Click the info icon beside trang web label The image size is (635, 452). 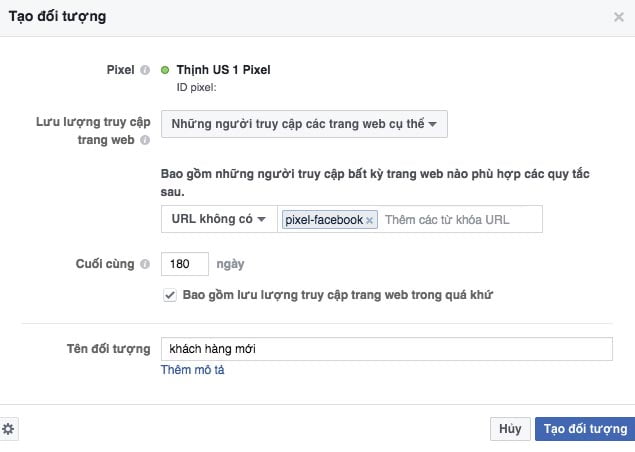pyautogui.click(x=145, y=140)
